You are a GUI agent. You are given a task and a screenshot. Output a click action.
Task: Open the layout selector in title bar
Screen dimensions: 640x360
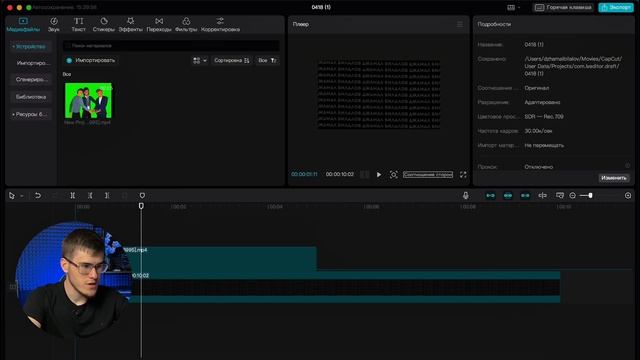(513, 7)
